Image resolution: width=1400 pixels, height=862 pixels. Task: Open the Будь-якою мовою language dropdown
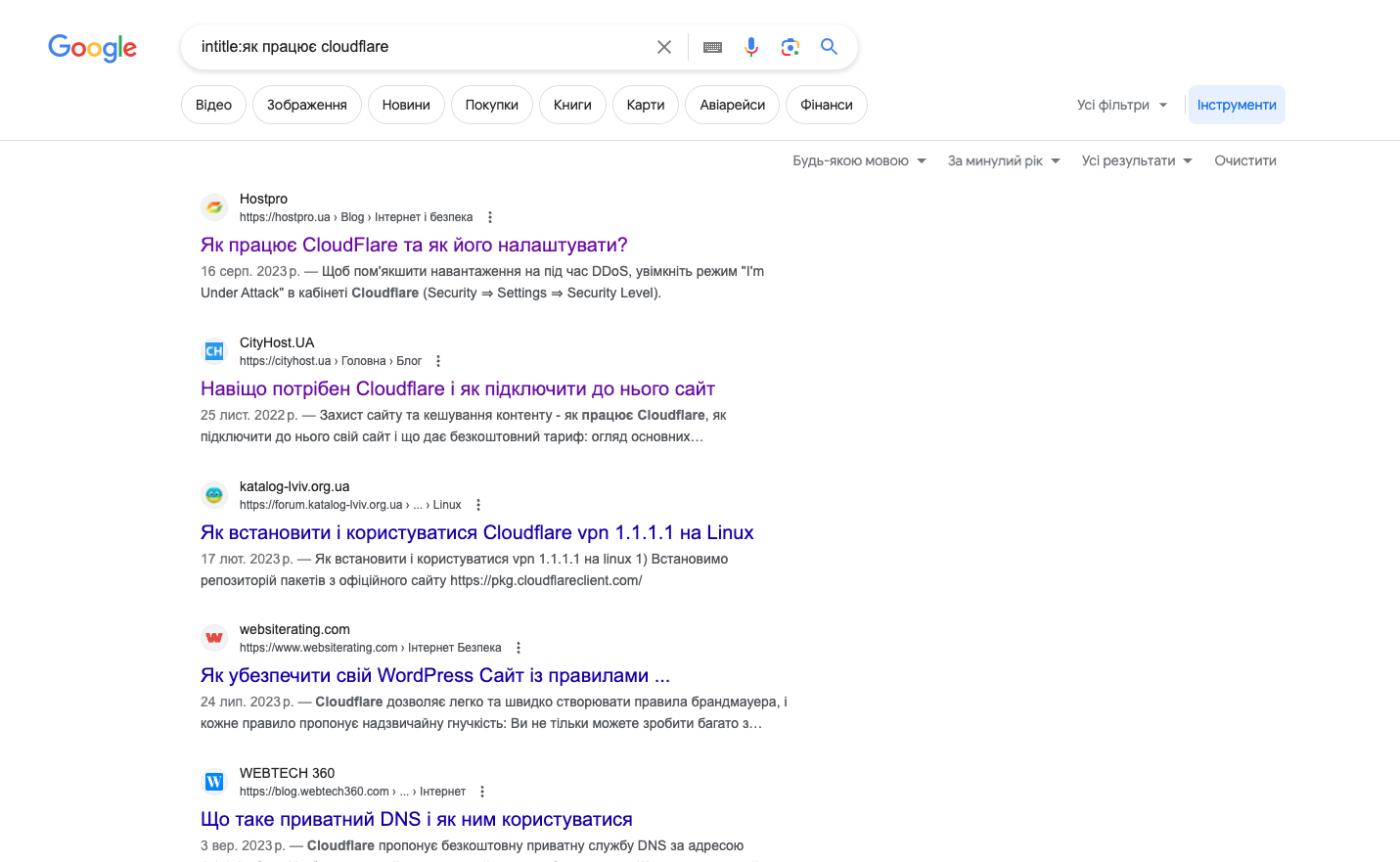pos(859,160)
